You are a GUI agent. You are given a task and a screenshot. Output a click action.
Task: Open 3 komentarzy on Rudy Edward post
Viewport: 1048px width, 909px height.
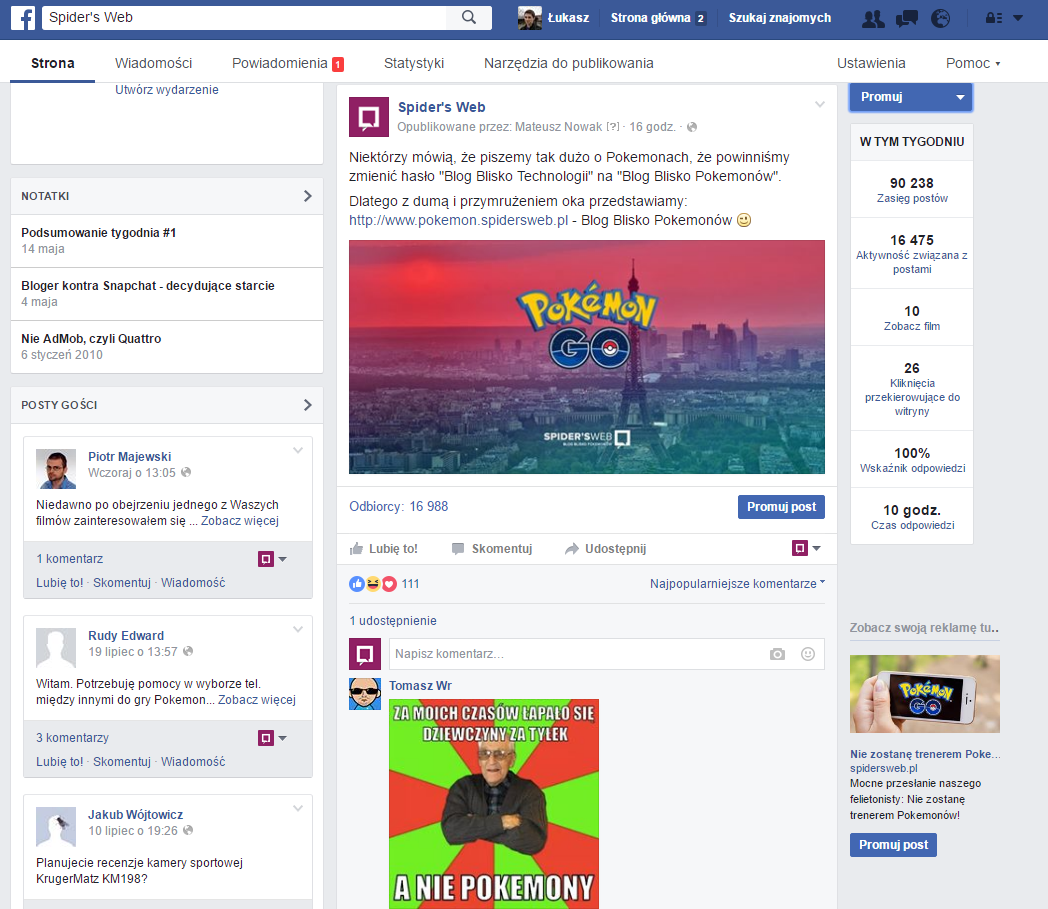pyautogui.click(x=72, y=738)
